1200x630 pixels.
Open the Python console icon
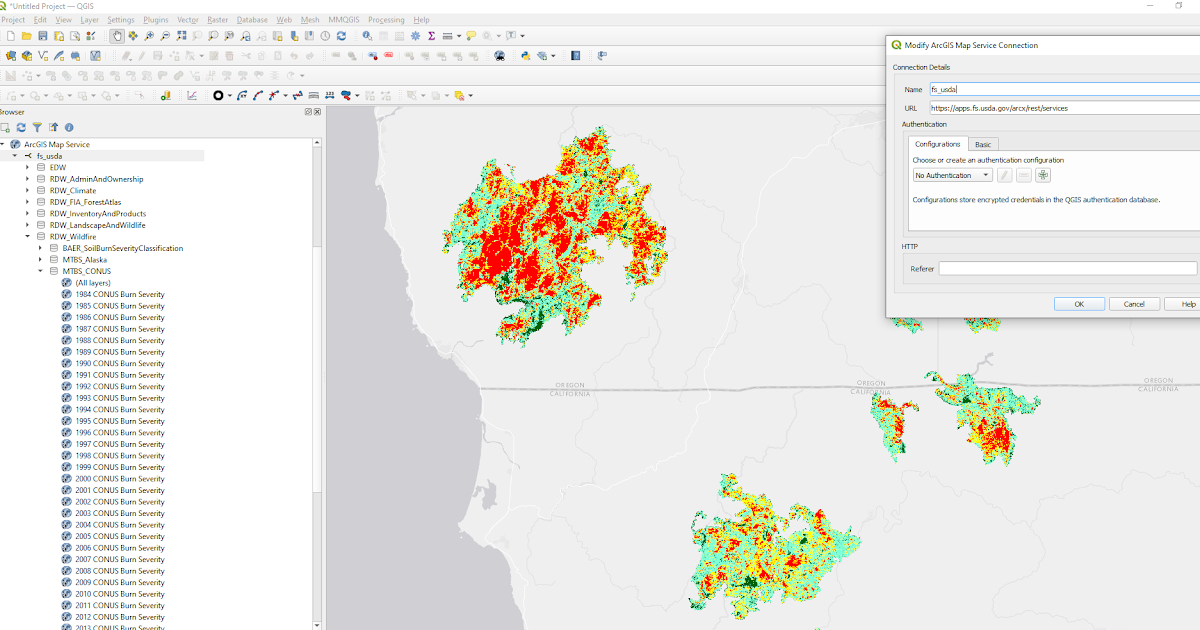[525, 56]
